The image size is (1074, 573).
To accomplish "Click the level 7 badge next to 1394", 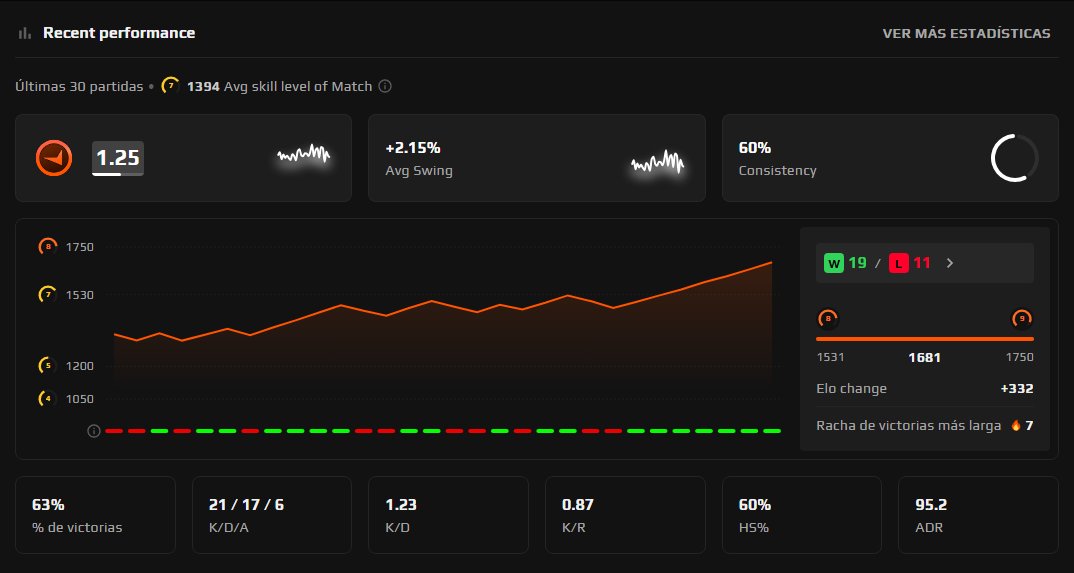I will (170, 86).
